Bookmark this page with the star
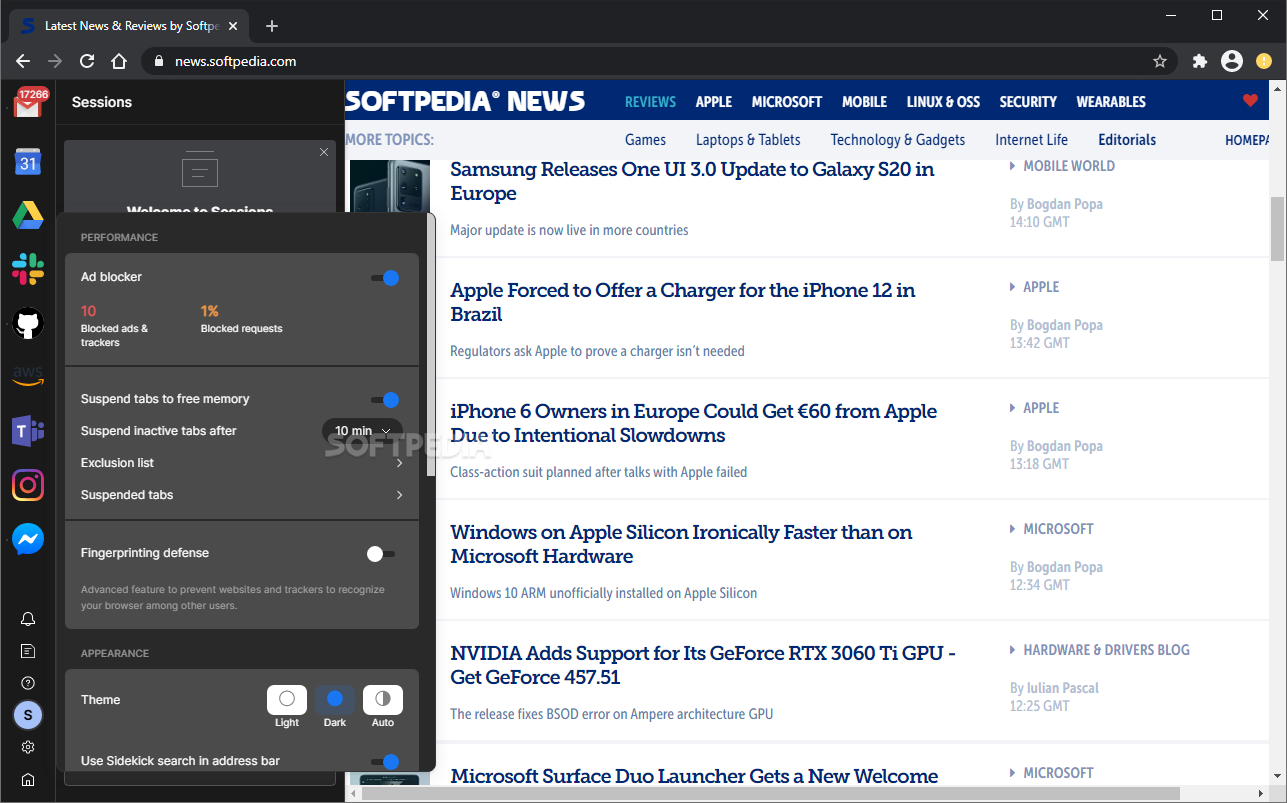Screen dimensions: 1287x803 tap(1160, 61)
